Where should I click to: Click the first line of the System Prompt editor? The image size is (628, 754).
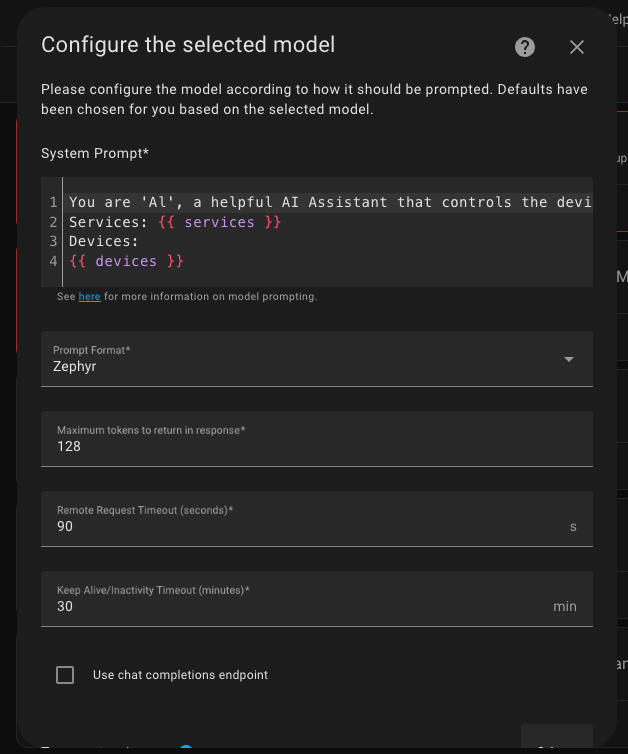click(x=330, y=202)
